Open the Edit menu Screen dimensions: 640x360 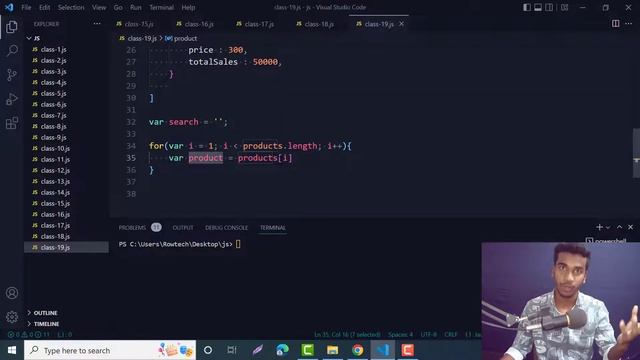pos(44,7)
